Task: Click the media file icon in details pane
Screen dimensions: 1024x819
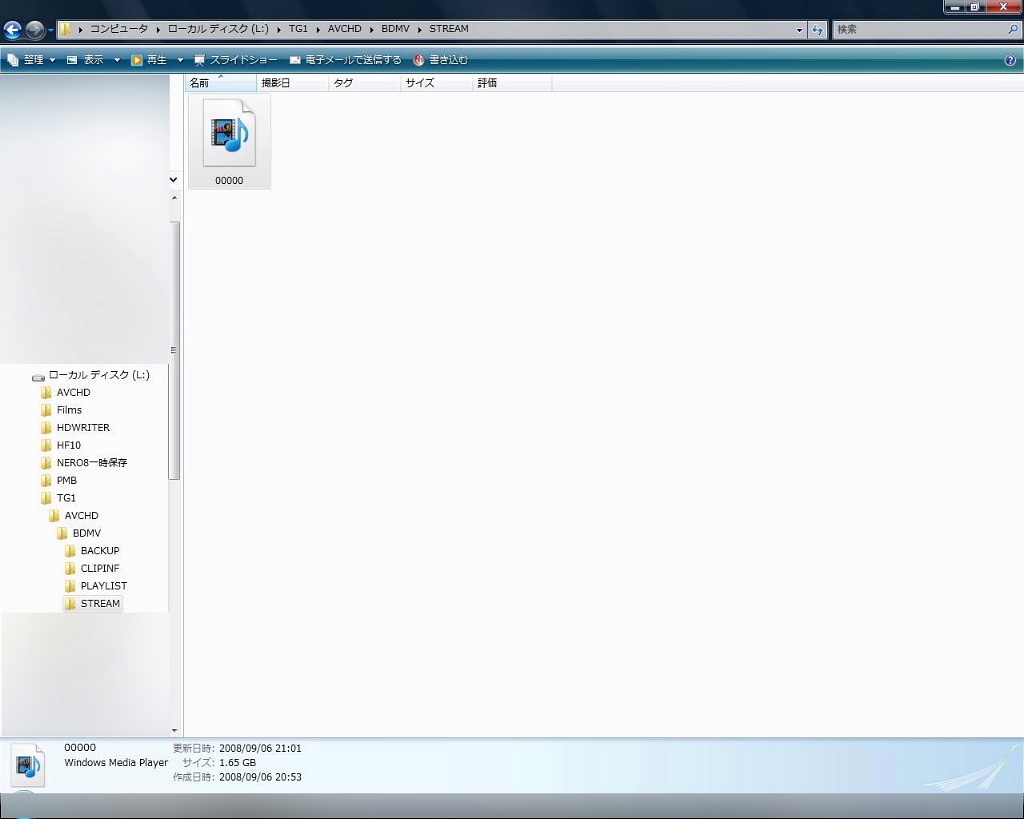Action: pyautogui.click(x=28, y=765)
